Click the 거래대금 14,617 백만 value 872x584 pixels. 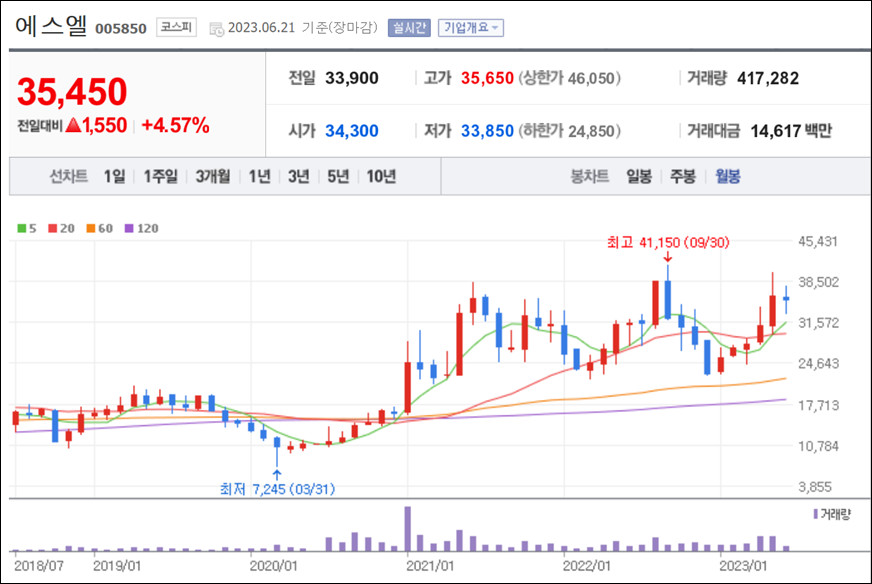[791, 131]
